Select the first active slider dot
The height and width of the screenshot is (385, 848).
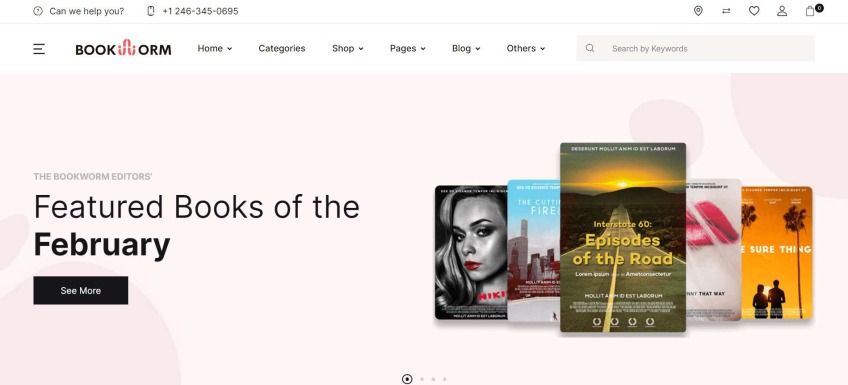click(407, 379)
